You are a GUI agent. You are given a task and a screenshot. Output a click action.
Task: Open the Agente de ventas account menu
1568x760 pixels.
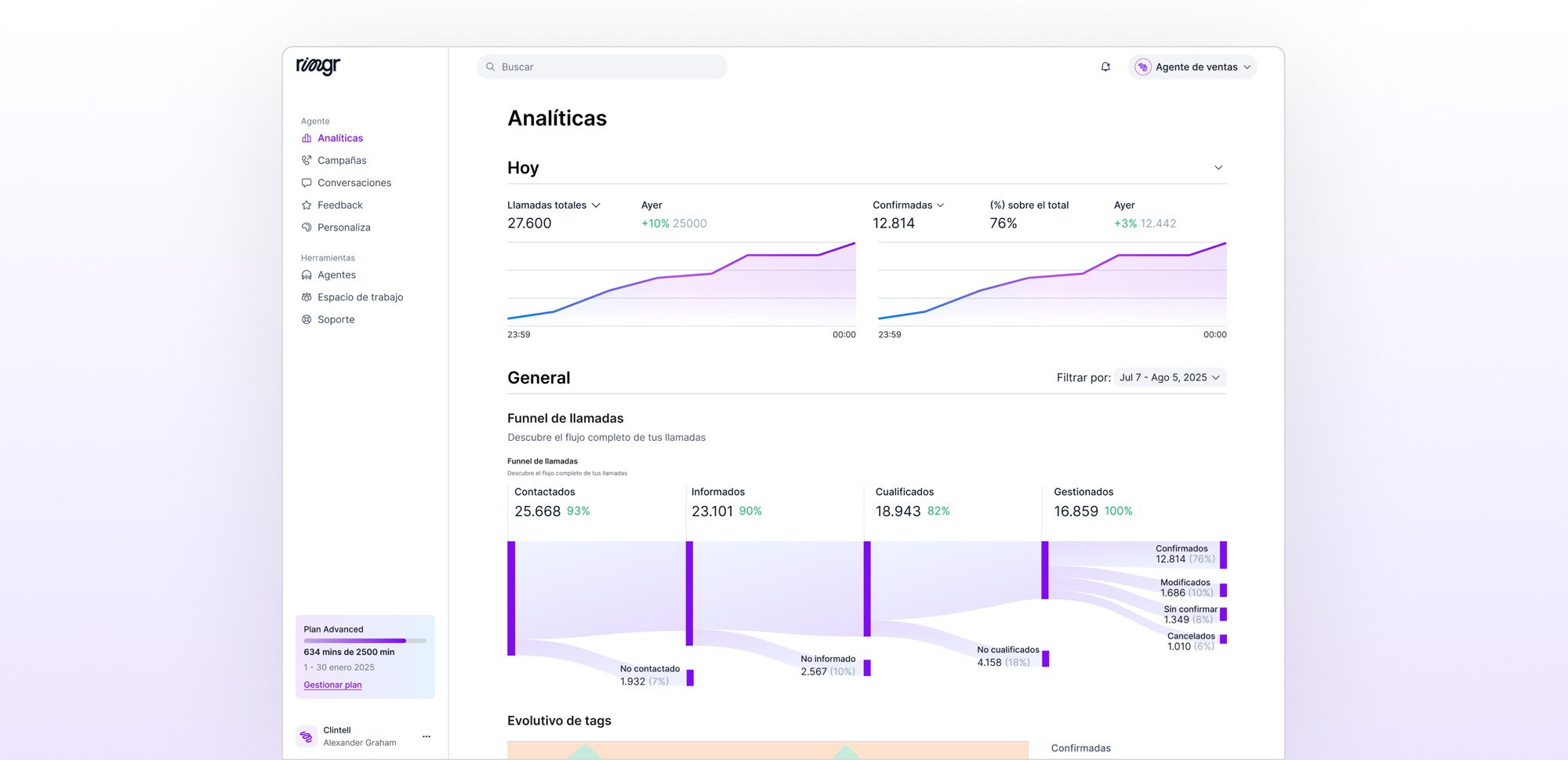[x=1192, y=67]
